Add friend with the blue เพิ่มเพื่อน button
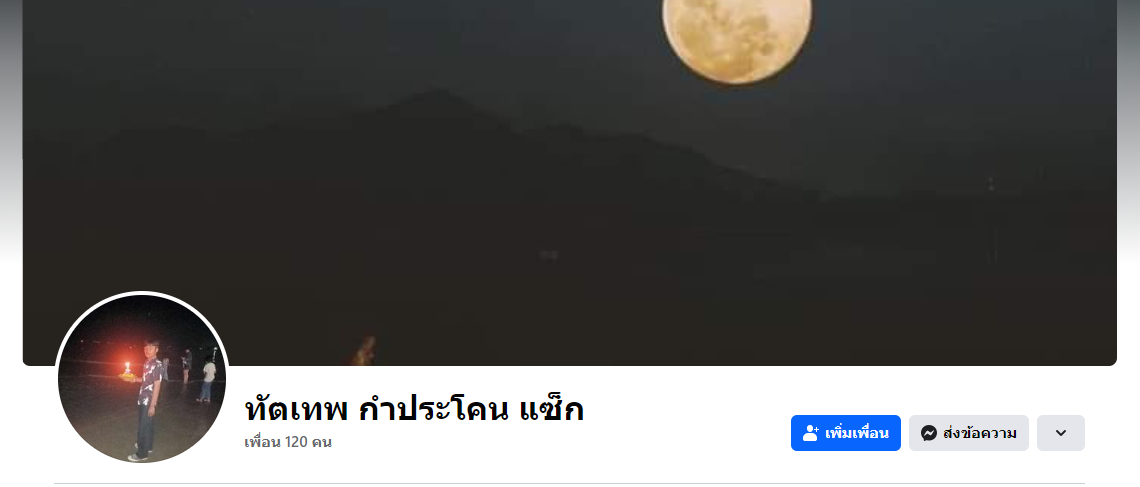The height and width of the screenshot is (487, 1140). tap(846, 433)
